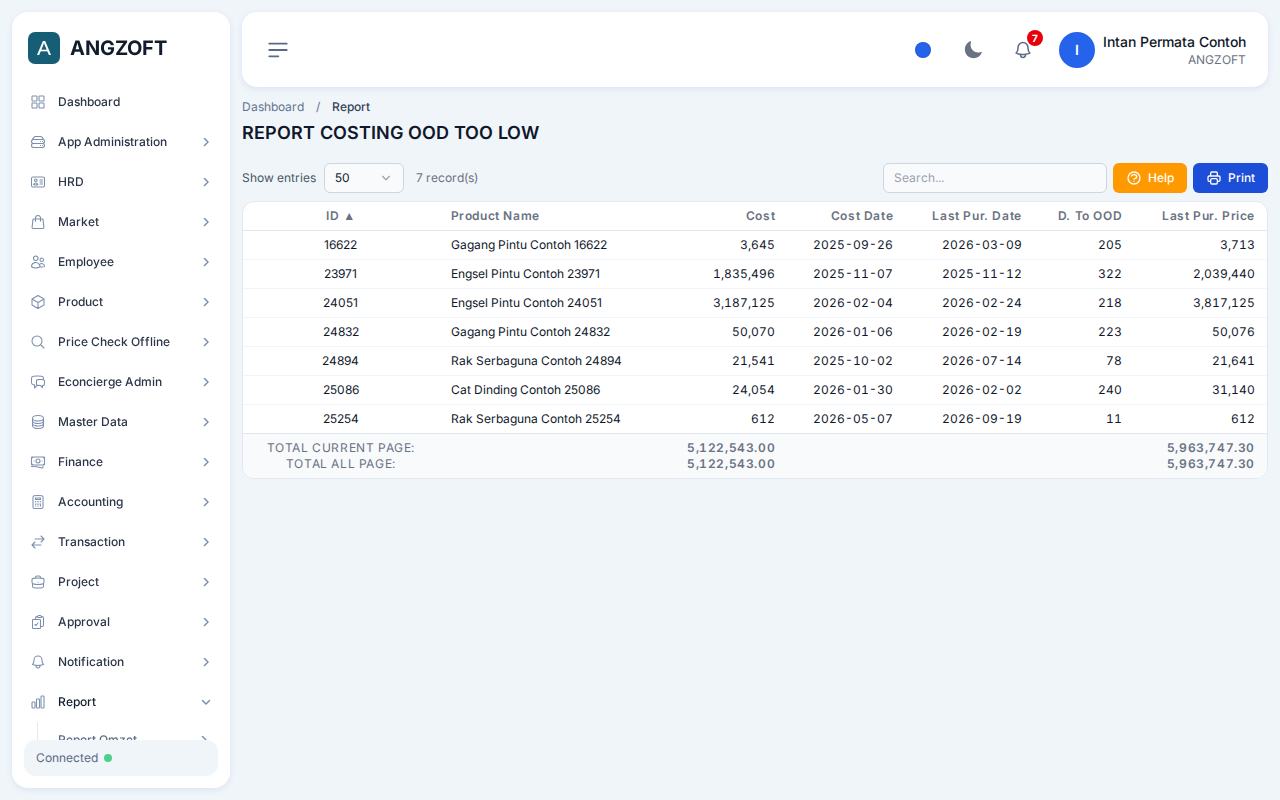Click the Master Data database icon
This screenshot has height=800, width=1280.
[38, 422]
